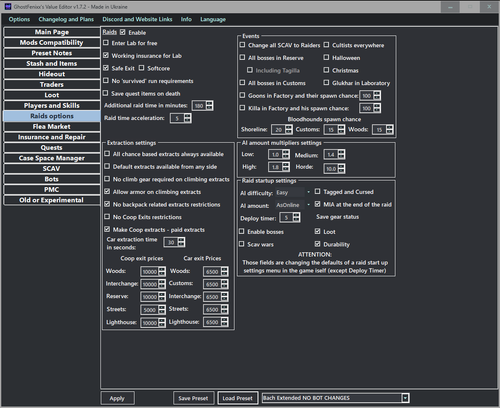Toggle Working insurance for Lab
This screenshot has width=500, height=408.
click(106, 55)
